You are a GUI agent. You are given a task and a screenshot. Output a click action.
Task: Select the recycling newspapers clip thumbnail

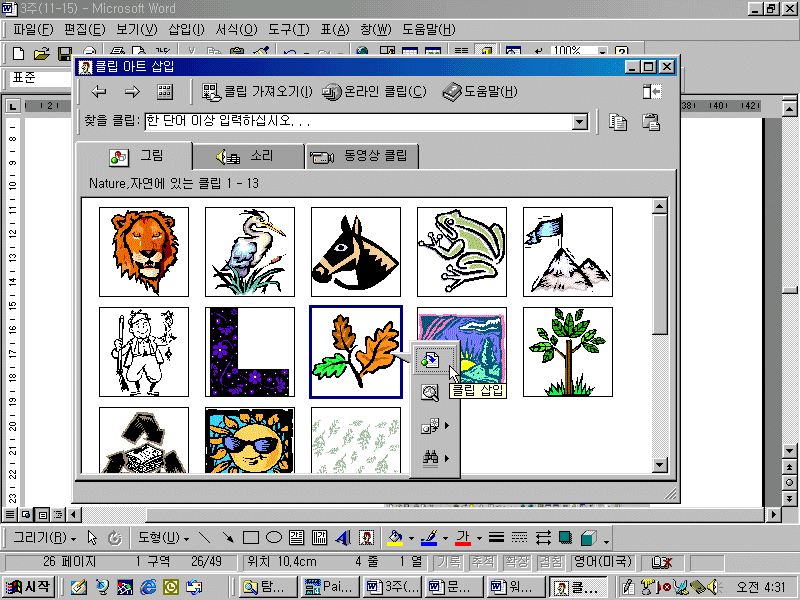[144, 440]
